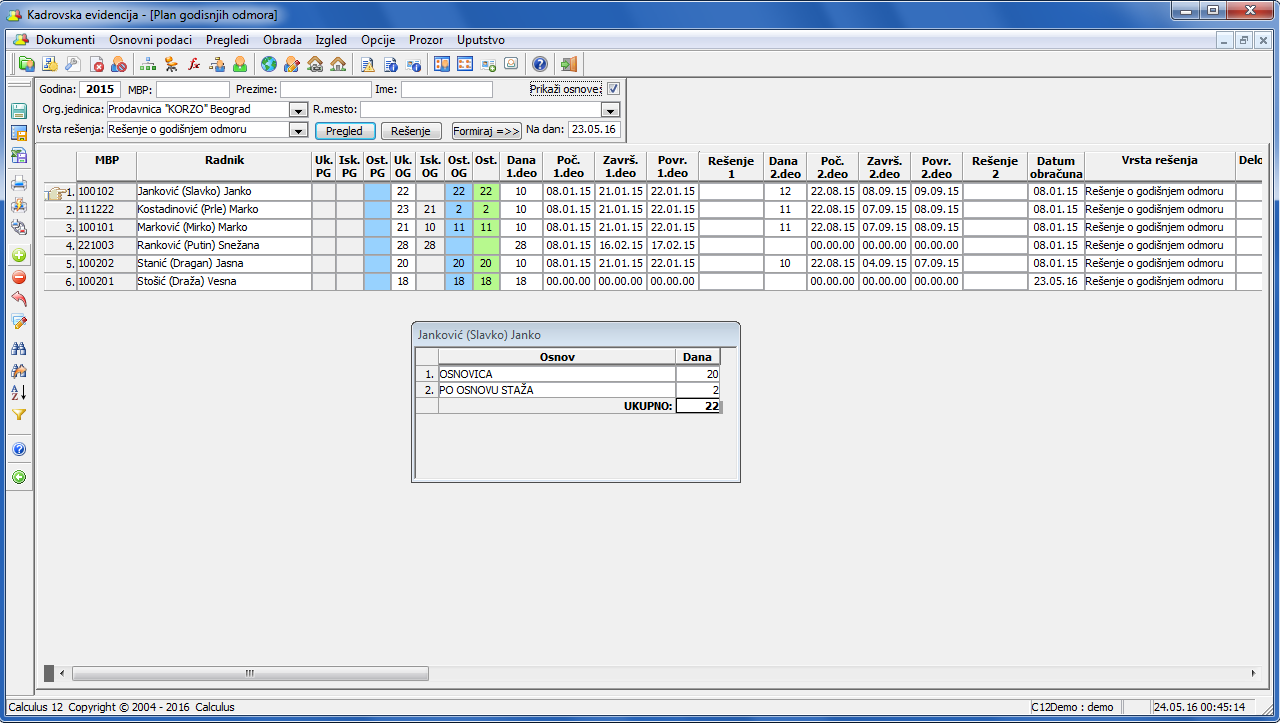This screenshot has width=1280, height=723.
Task: Open the Obrada menu
Action: point(282,40)
